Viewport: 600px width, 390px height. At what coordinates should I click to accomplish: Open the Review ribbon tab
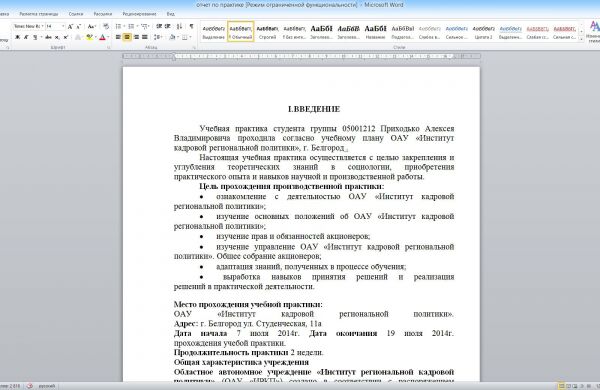click(x=139, y=14)
